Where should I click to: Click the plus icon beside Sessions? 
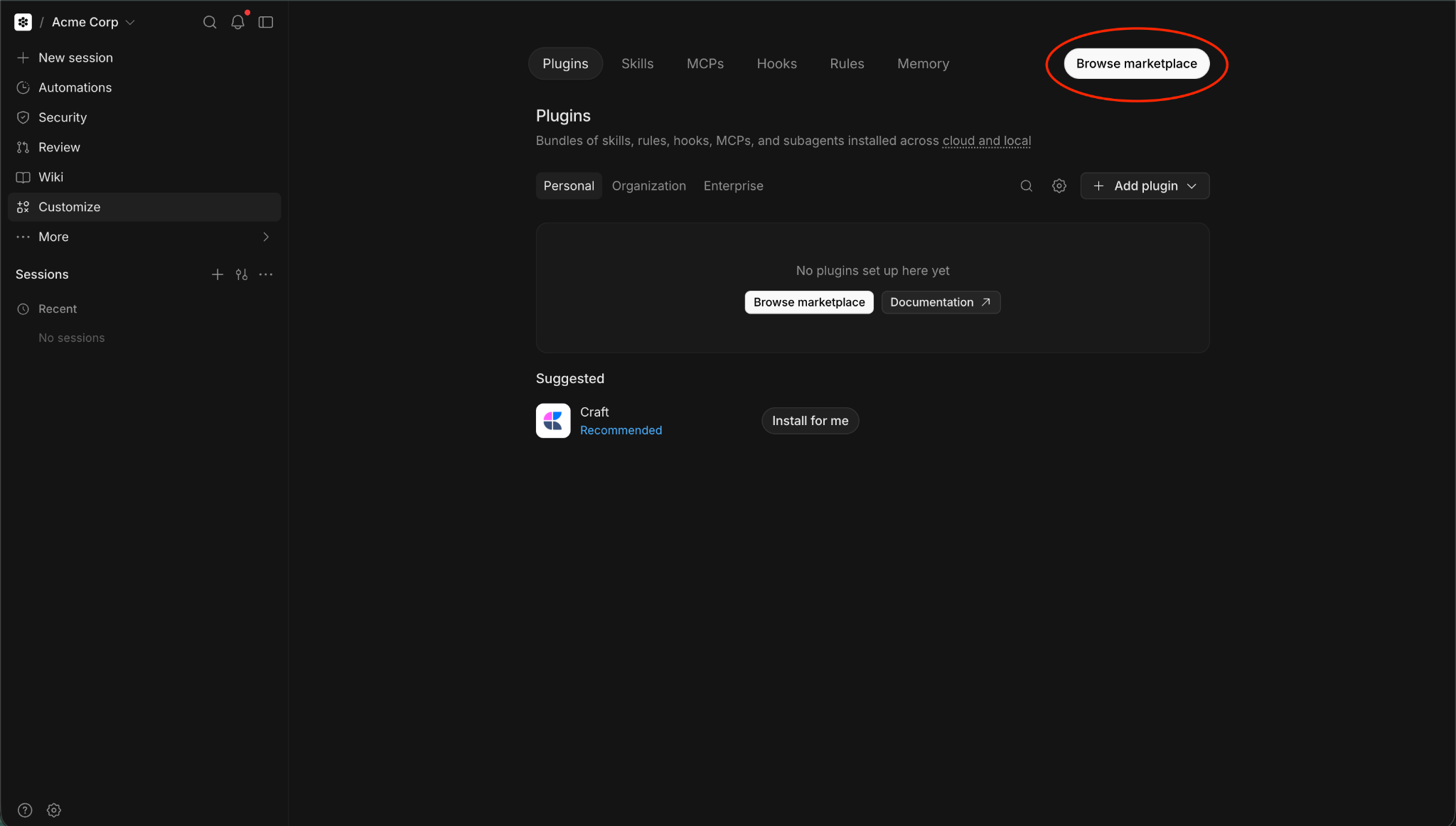pos(218,274)
